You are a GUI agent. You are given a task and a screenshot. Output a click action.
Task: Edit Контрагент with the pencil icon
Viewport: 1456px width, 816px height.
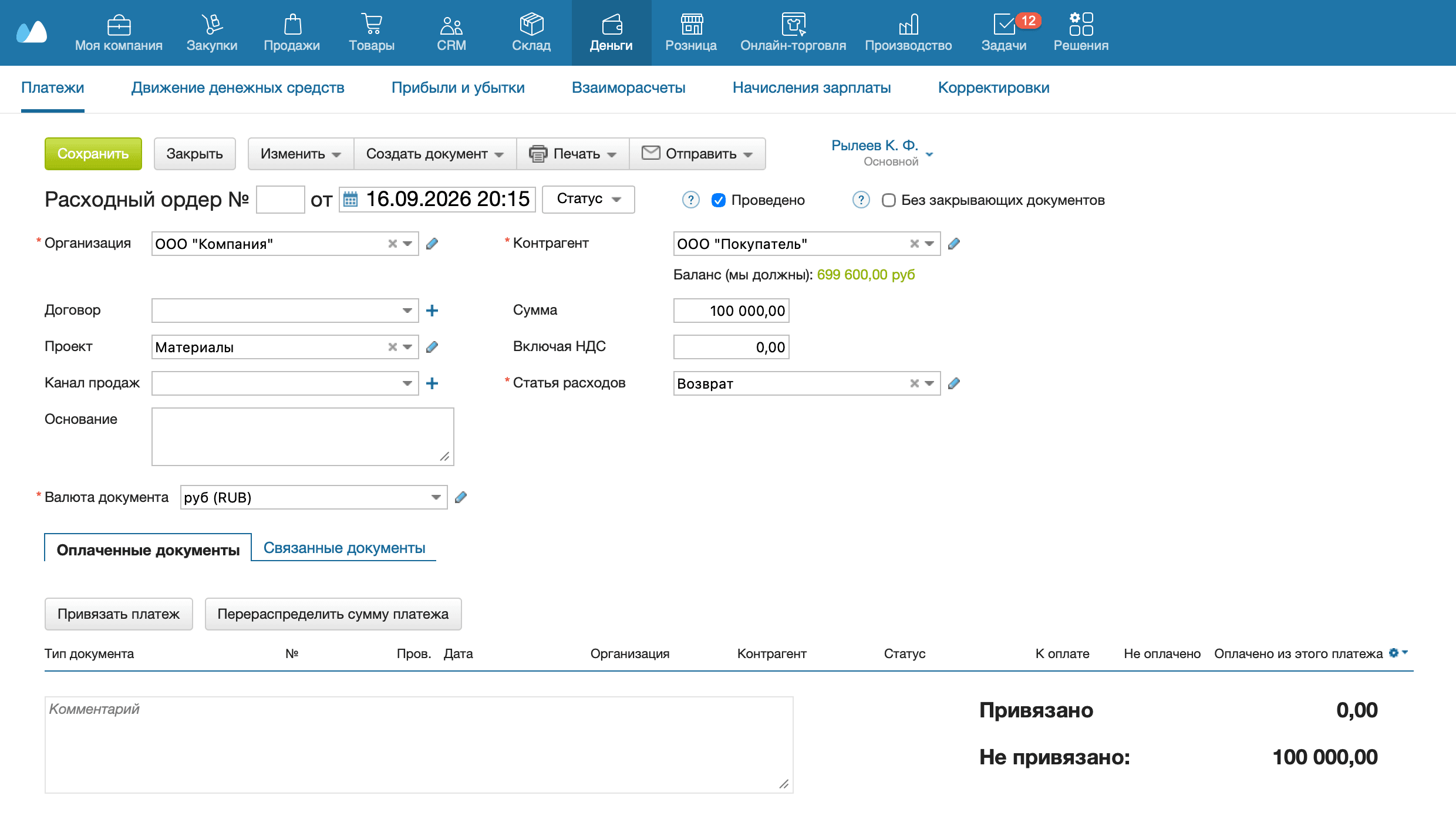click(954, 244)
